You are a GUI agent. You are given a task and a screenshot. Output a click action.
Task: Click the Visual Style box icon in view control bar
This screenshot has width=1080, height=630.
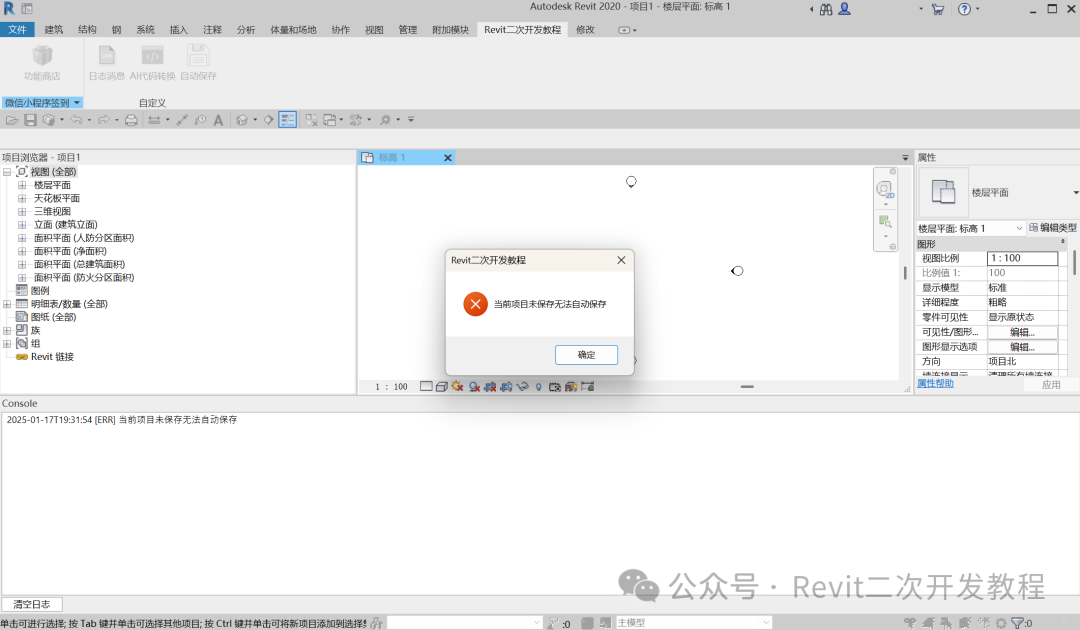click(x=442, y=386)
